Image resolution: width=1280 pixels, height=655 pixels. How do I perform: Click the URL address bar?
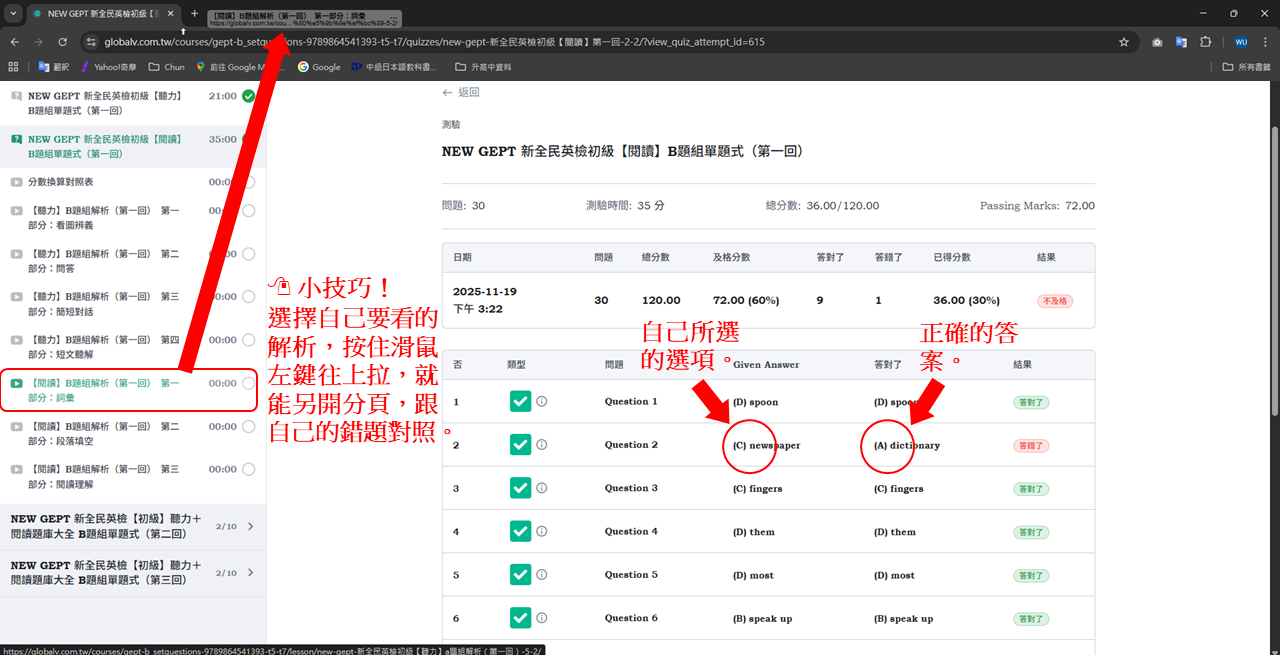tap(600, 42)
